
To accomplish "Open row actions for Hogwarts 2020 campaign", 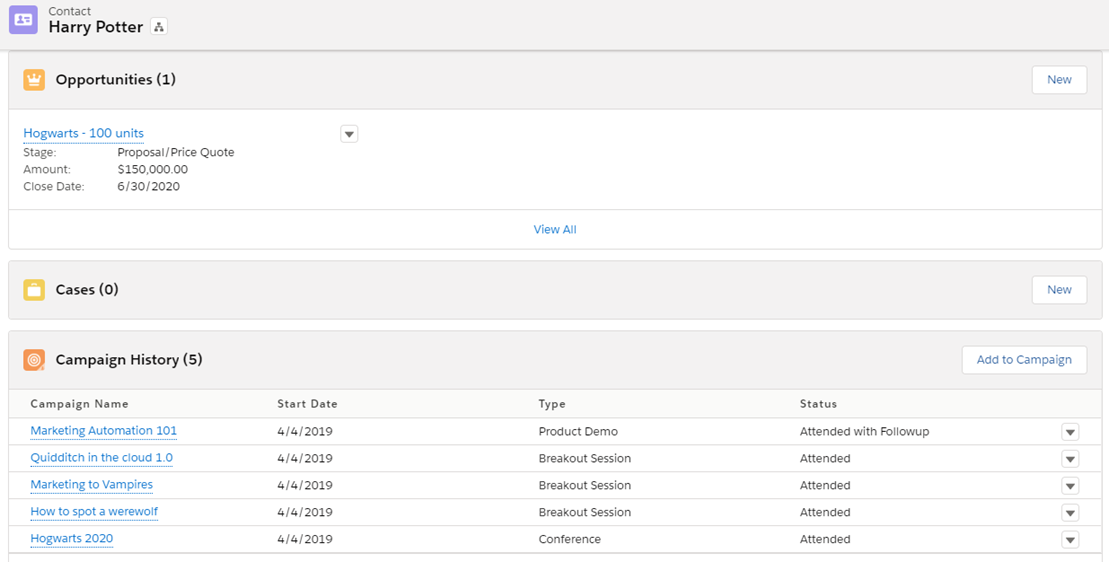I will point(1070,540).
